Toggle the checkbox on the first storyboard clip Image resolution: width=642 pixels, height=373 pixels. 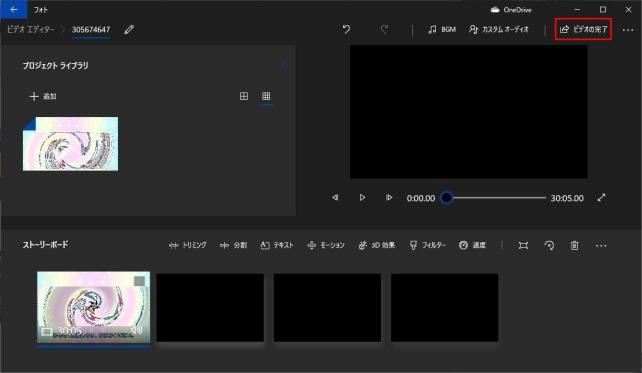tap(139, 281)
